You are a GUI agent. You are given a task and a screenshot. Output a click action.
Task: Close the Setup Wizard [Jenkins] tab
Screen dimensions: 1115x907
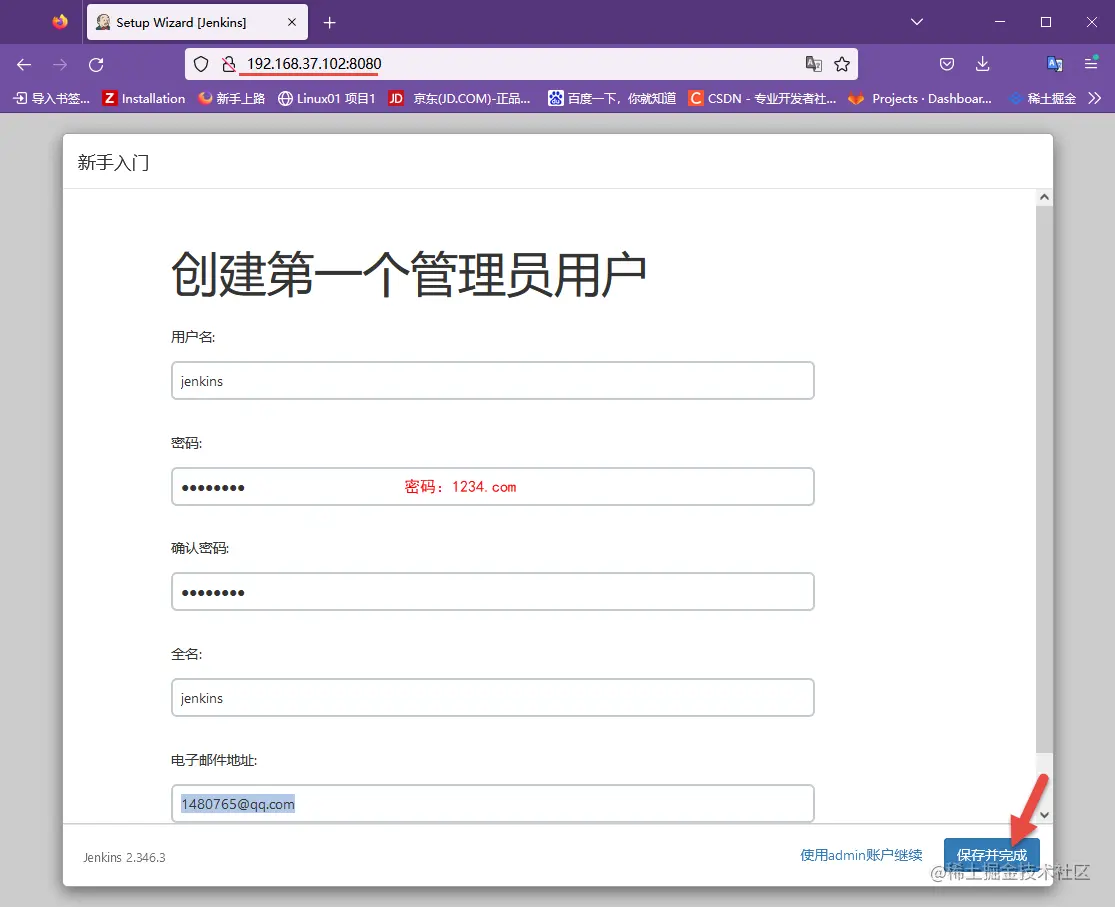tap(292, 22)
